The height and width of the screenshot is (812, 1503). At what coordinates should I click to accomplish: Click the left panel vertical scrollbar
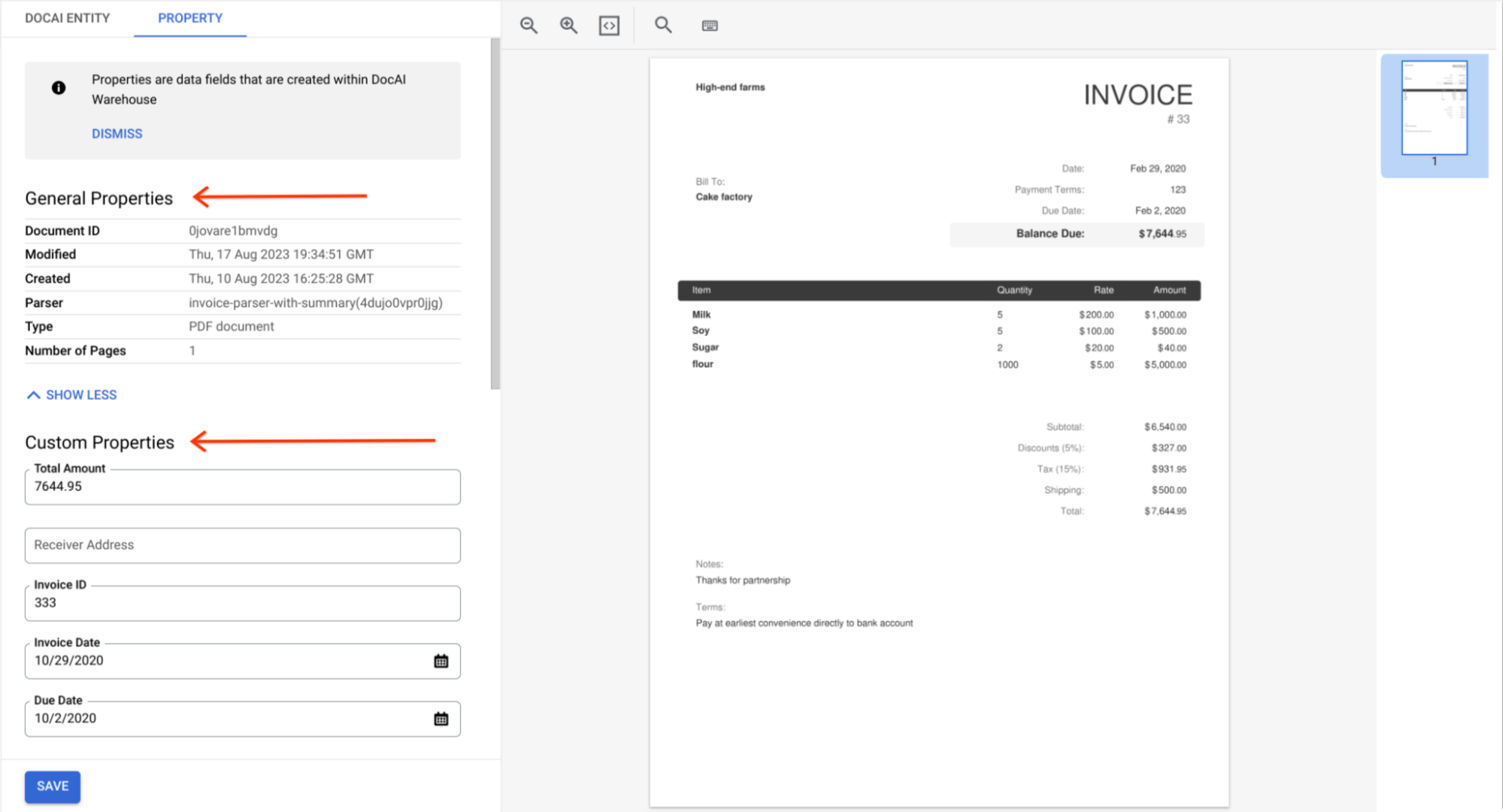point(495,214)
